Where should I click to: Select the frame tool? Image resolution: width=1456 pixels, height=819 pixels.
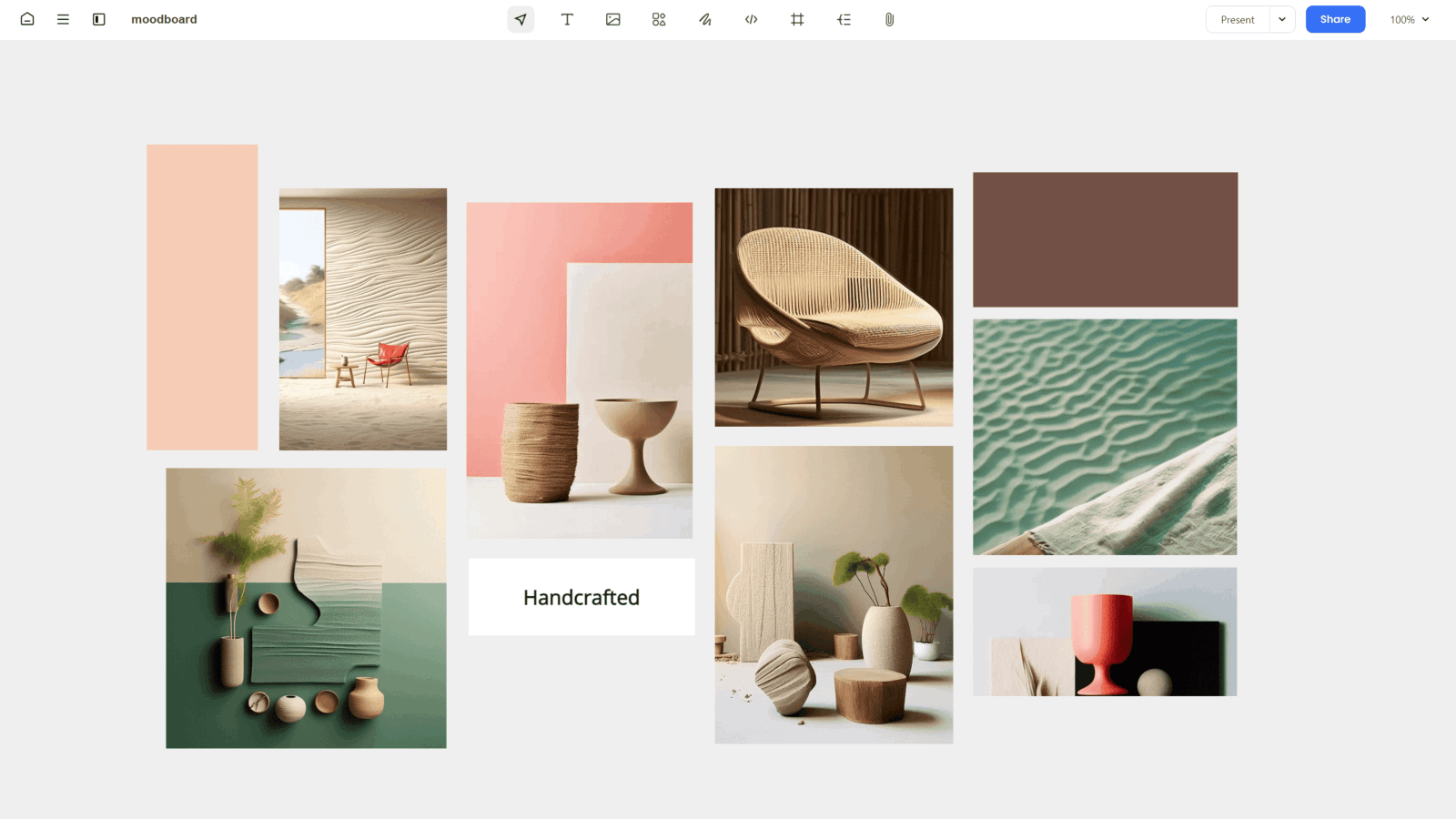(x=797, y=19)
